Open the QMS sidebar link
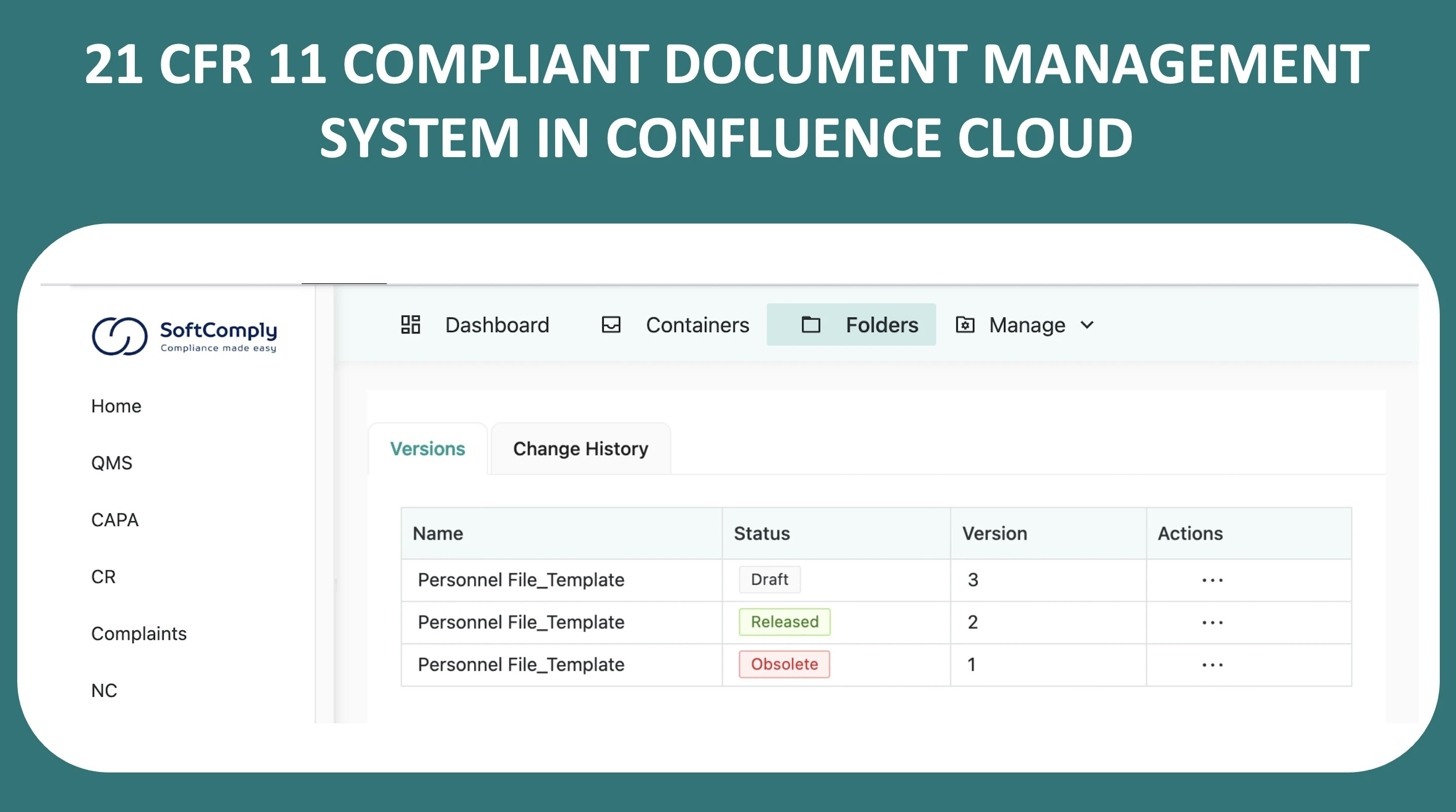The image size is (1456, 812). pos(112,463)
